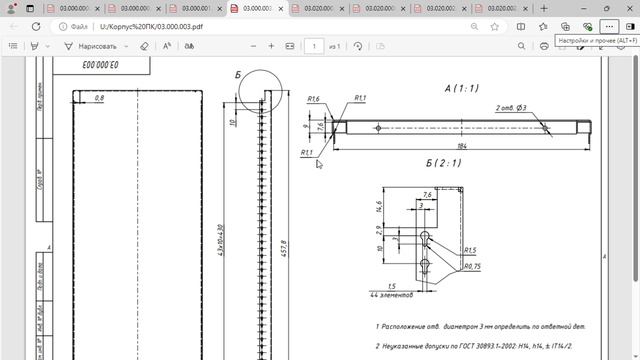Viewport: 640px width, 360px height.
Task: Rotate the PDF page
Action: pyautogui.click(x=358, y=46)
